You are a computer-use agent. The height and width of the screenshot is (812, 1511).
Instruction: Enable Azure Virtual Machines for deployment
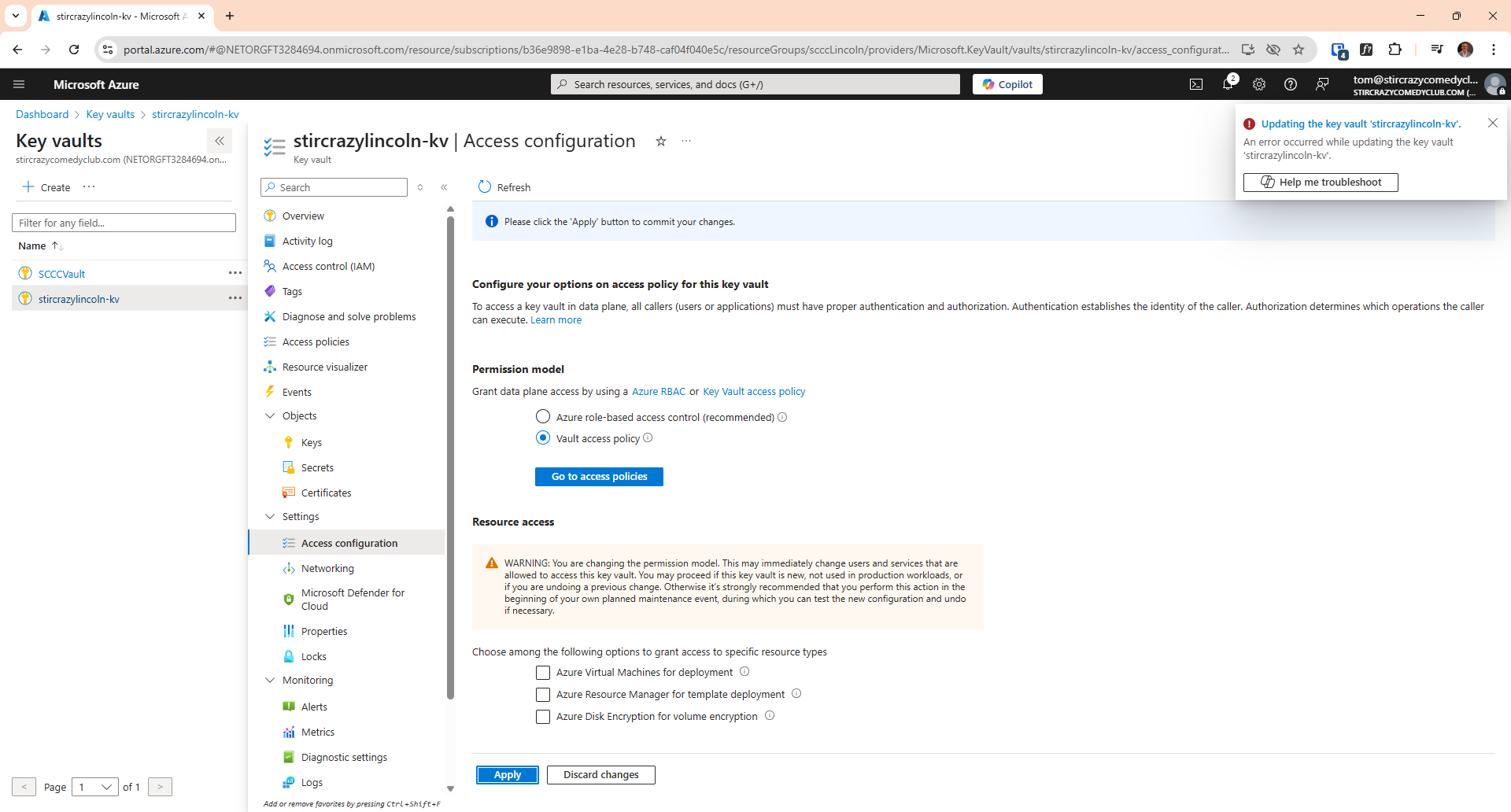pos(543,673)
